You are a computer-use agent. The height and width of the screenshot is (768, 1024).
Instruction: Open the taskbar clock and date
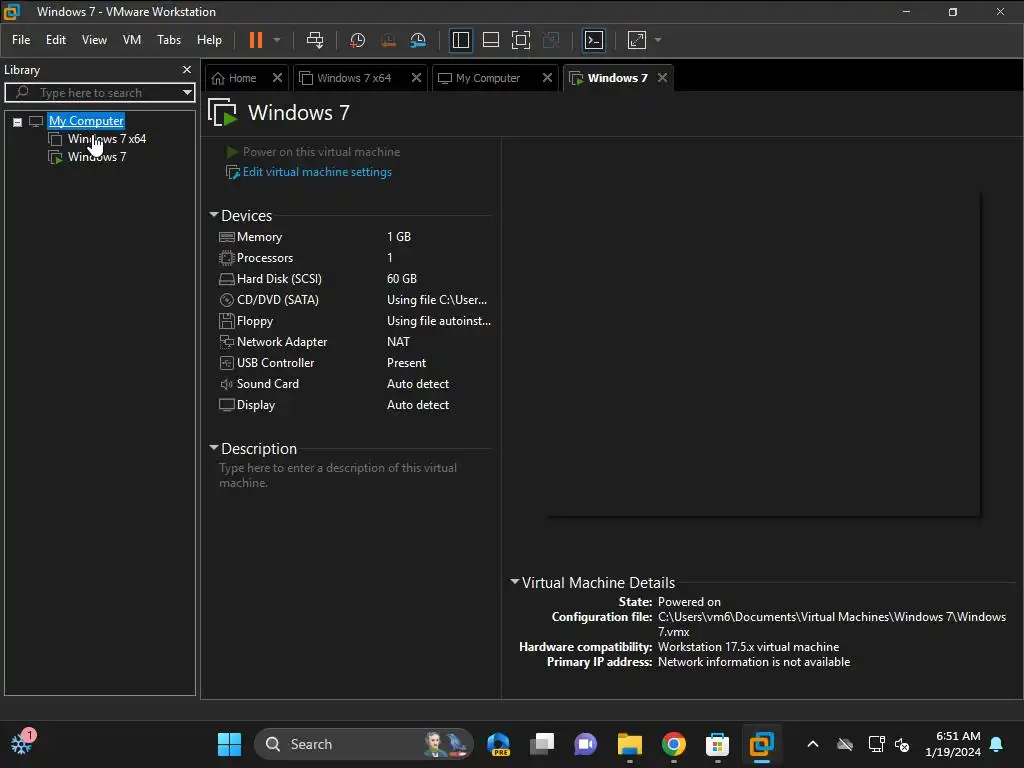pos(953,744)
